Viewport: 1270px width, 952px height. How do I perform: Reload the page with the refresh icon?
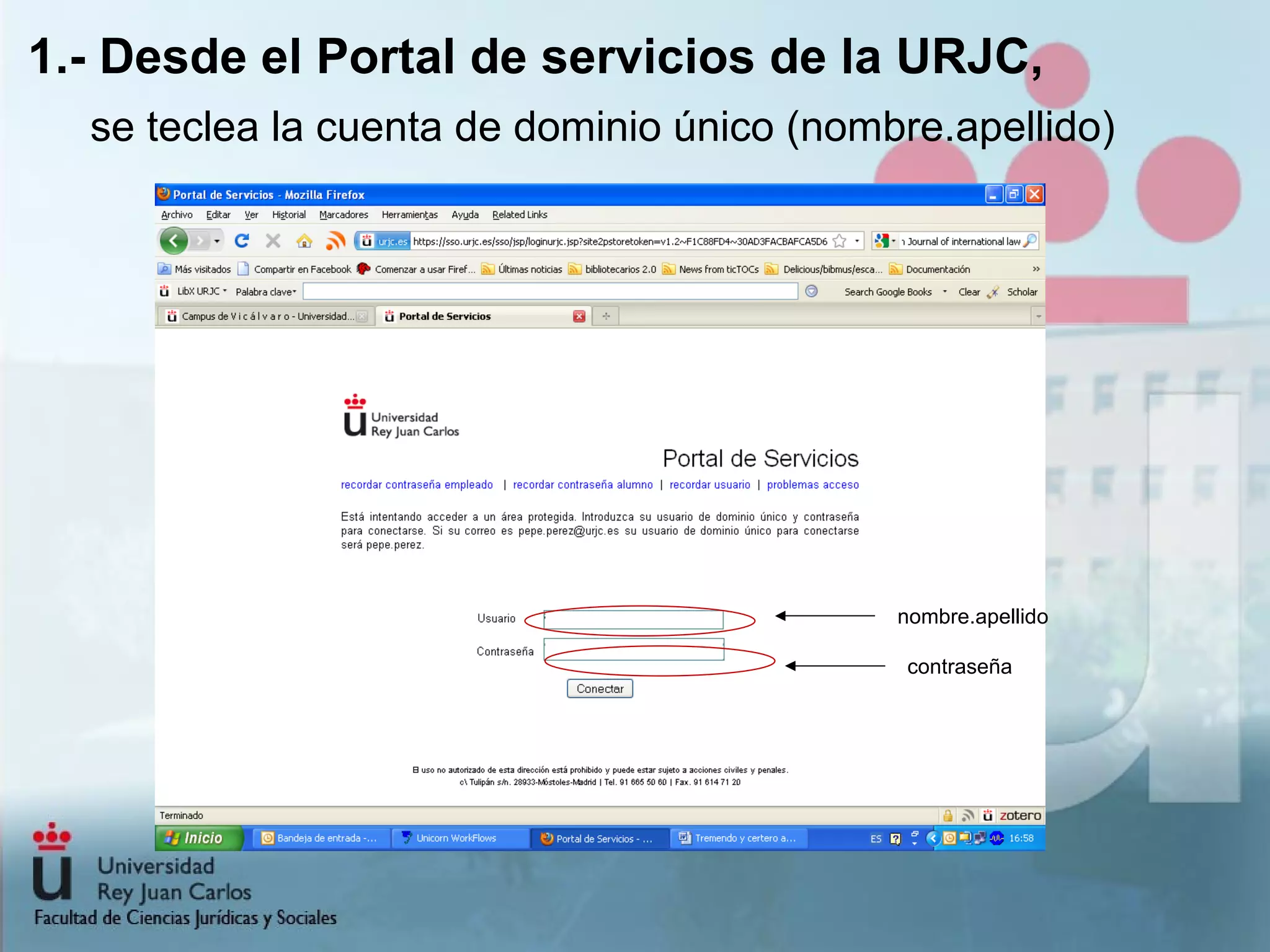click(x=242, y=240)
